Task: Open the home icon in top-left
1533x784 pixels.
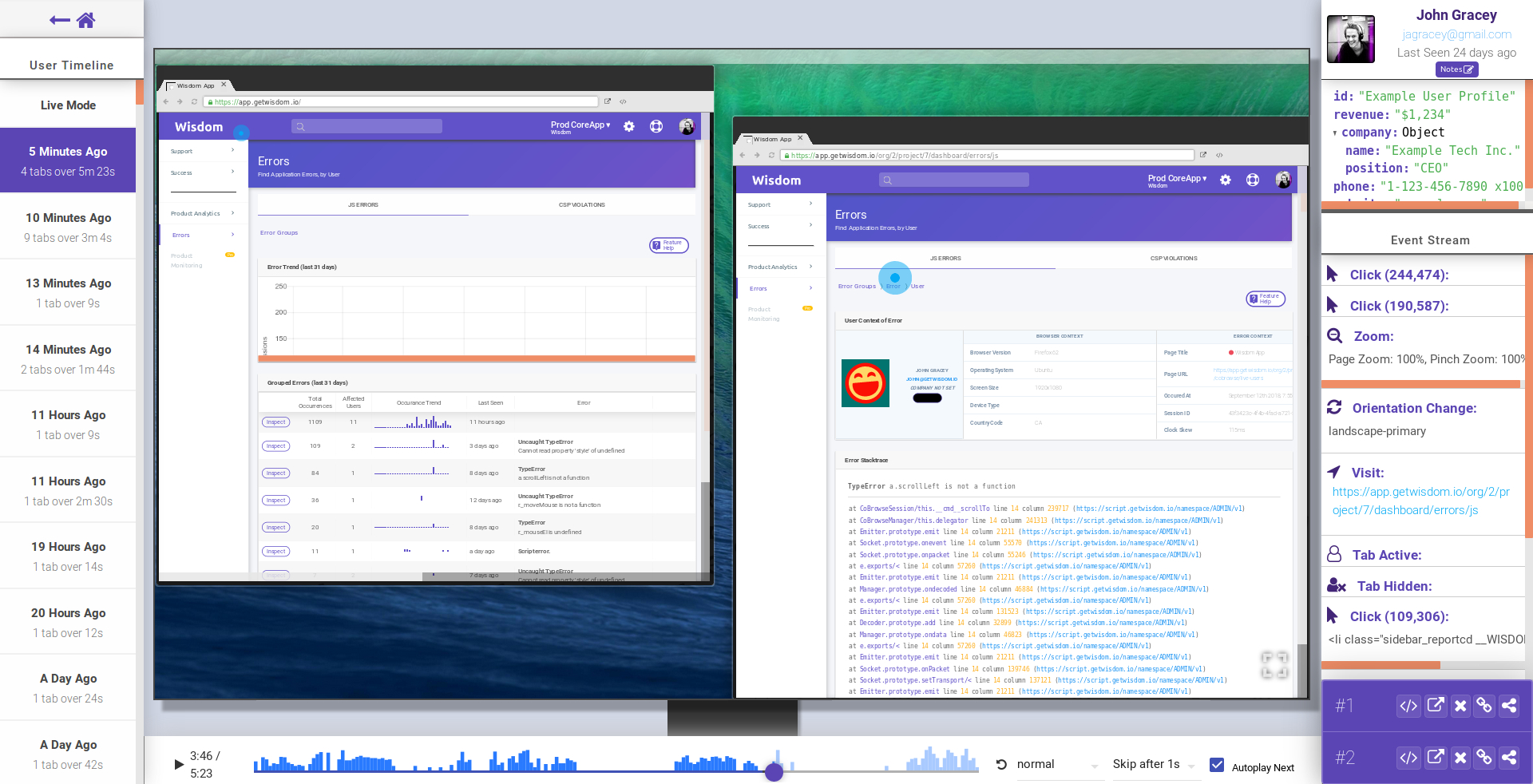Action: tap(86, 20)
